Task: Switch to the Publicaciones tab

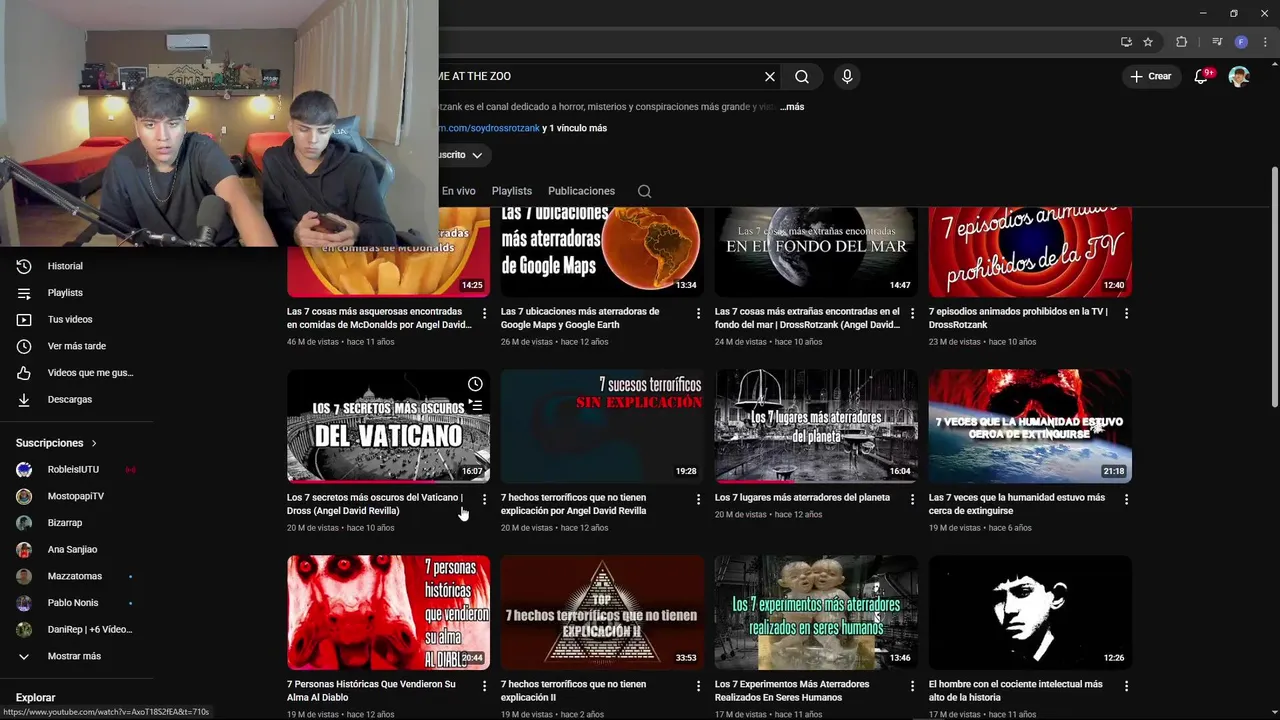Action: pos(581,191)
